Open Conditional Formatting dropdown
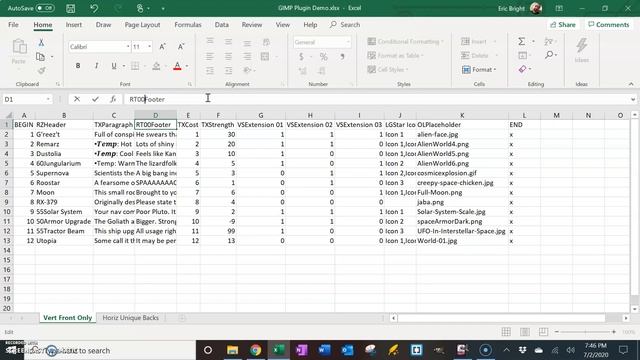Screen dimensions: 640x360 405,42
